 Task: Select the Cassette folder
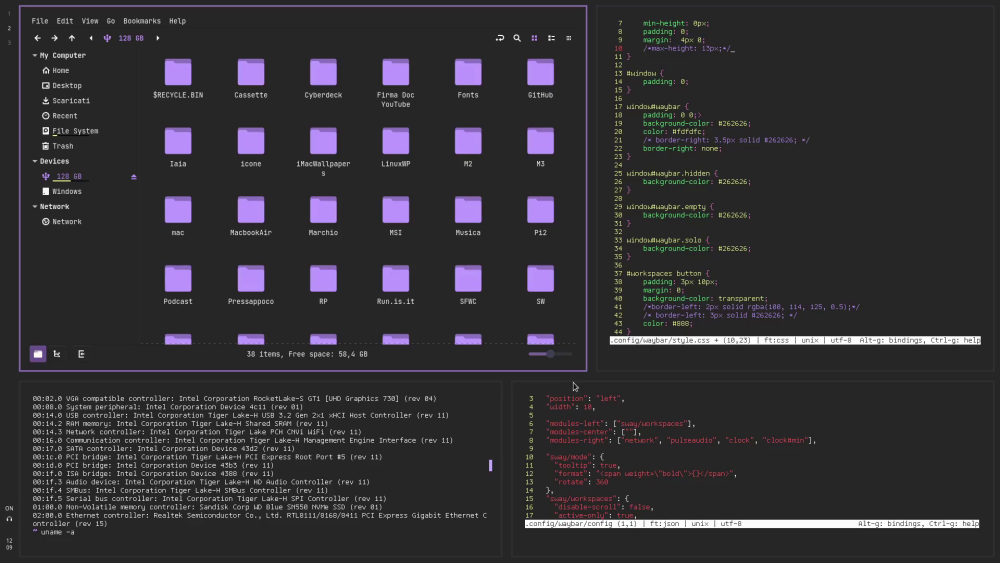coord(251,79)
